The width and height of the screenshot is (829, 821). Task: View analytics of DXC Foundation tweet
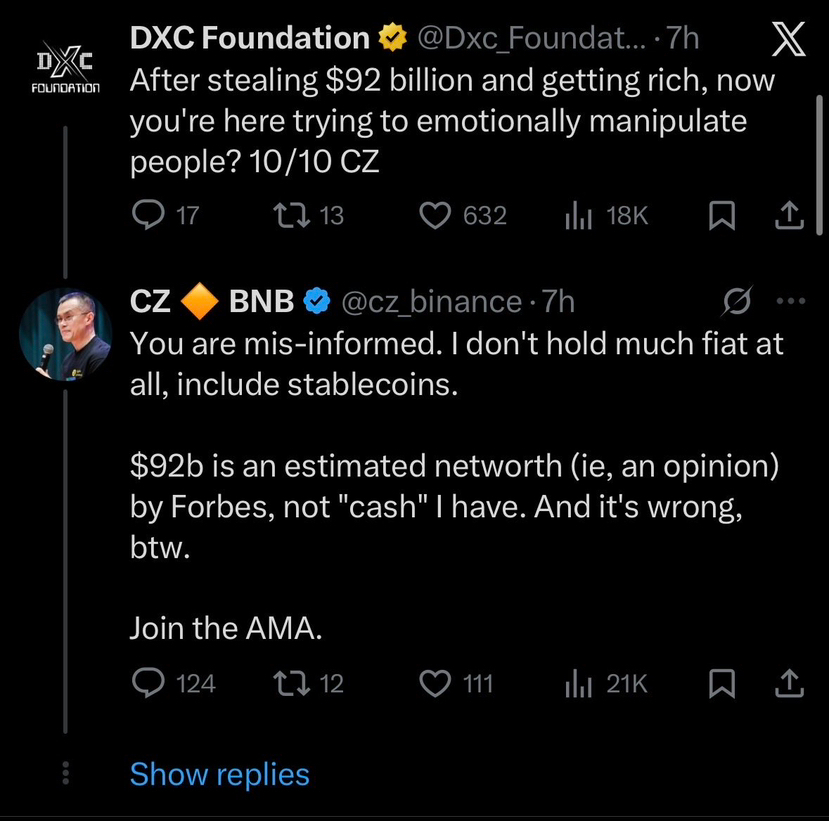[x=578, y=215]
